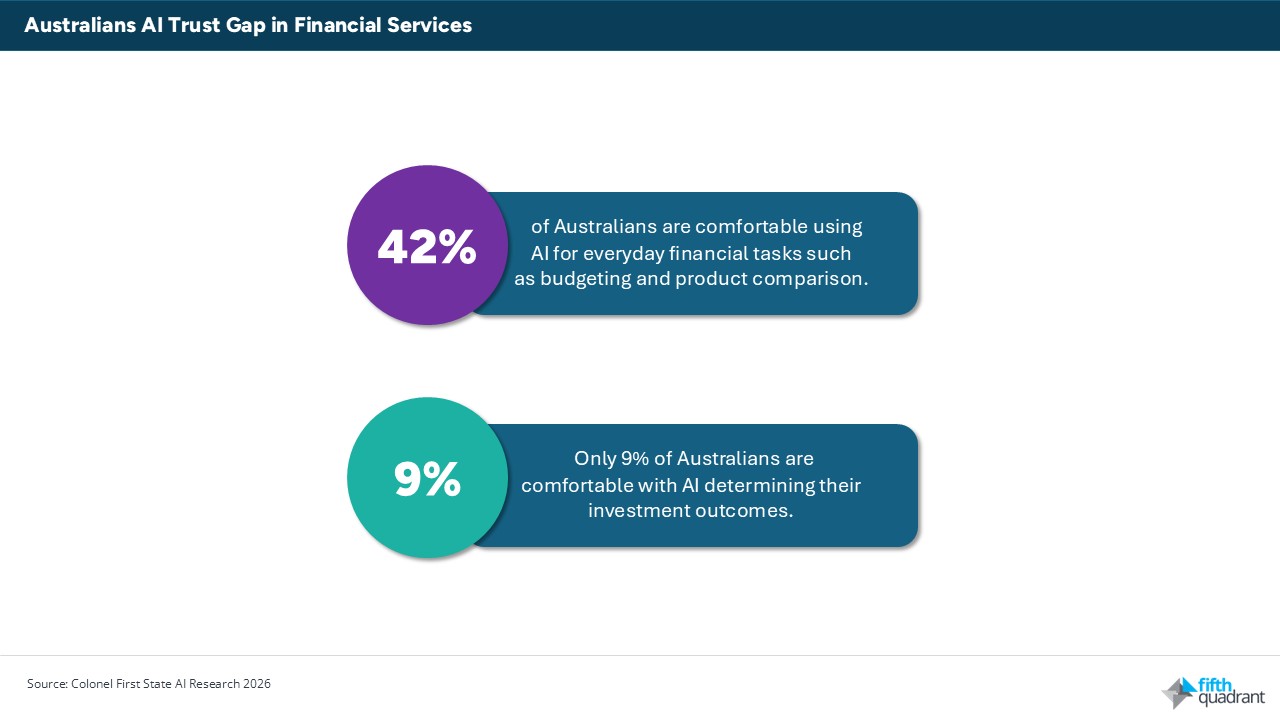Click "AI for everyday financial tasks such" line
1280x720 pixels.
coord(691,253)
